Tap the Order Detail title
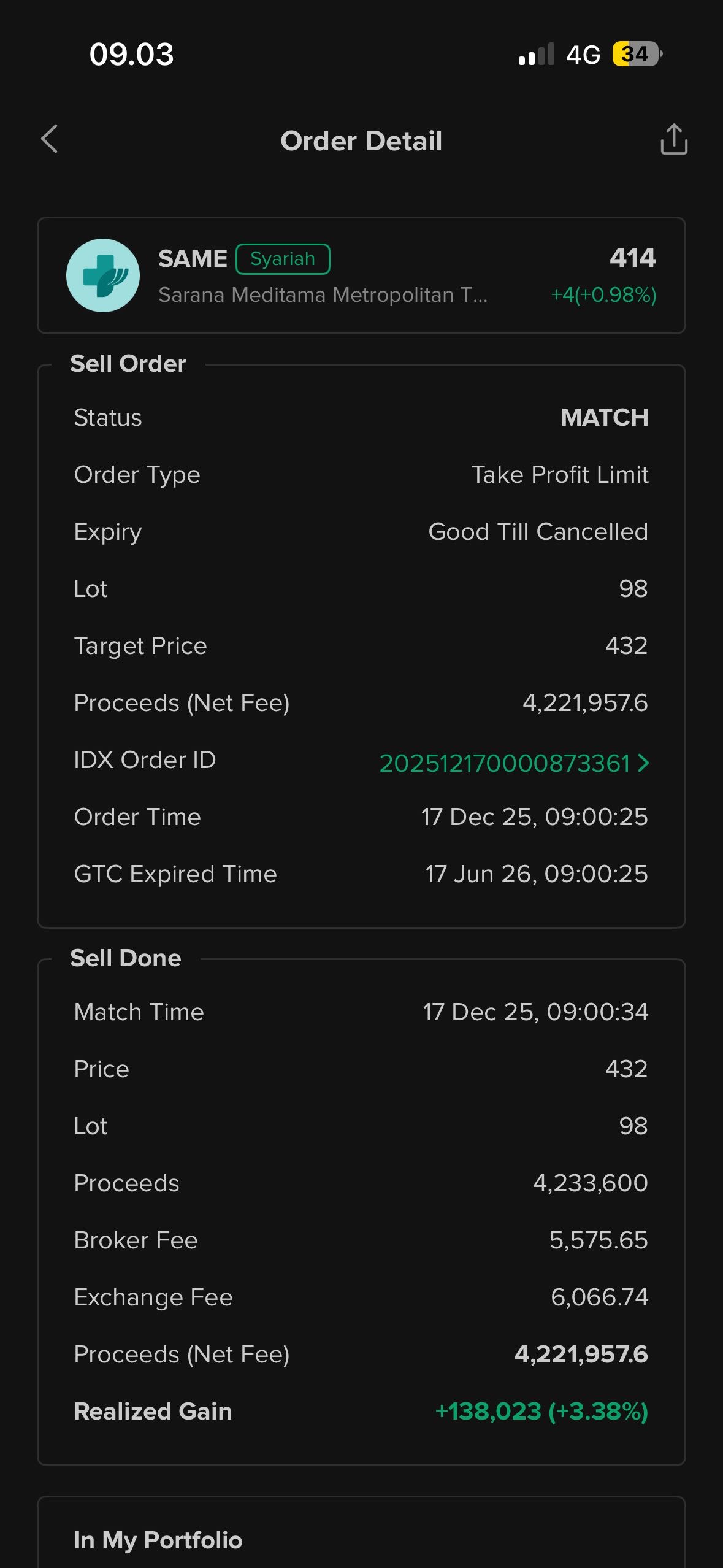 [361, 141]
